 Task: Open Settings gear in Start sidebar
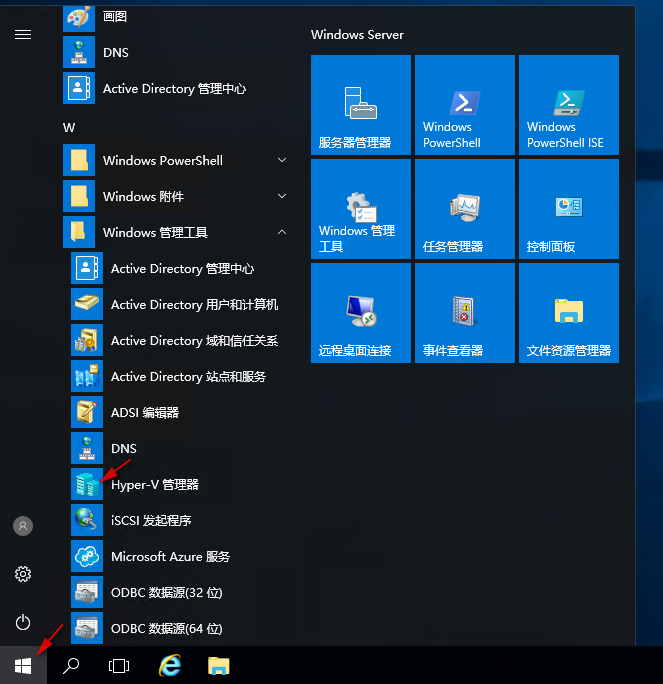tap(23, 574)
